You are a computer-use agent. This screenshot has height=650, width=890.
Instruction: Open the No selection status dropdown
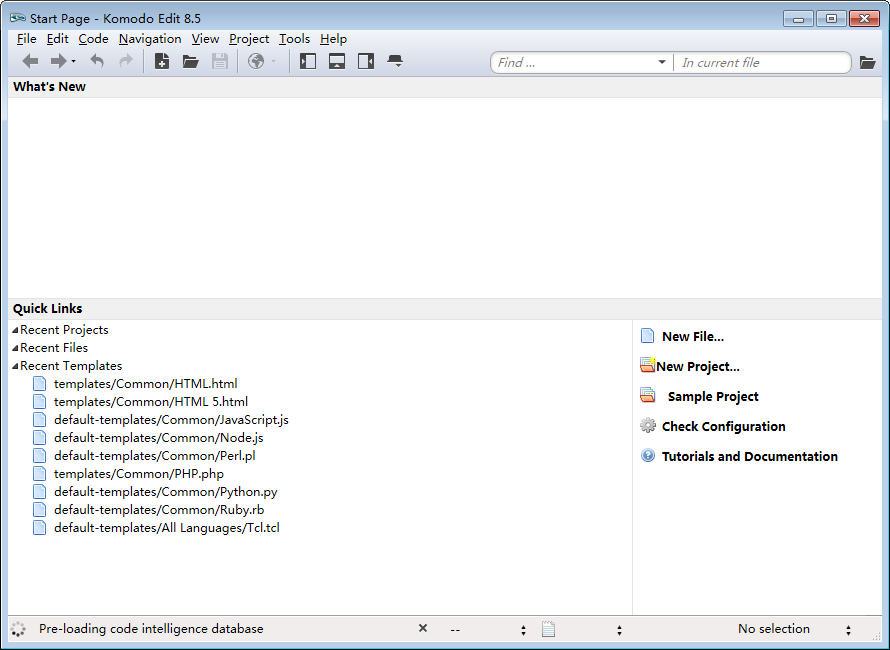click(x=795, y=629)
